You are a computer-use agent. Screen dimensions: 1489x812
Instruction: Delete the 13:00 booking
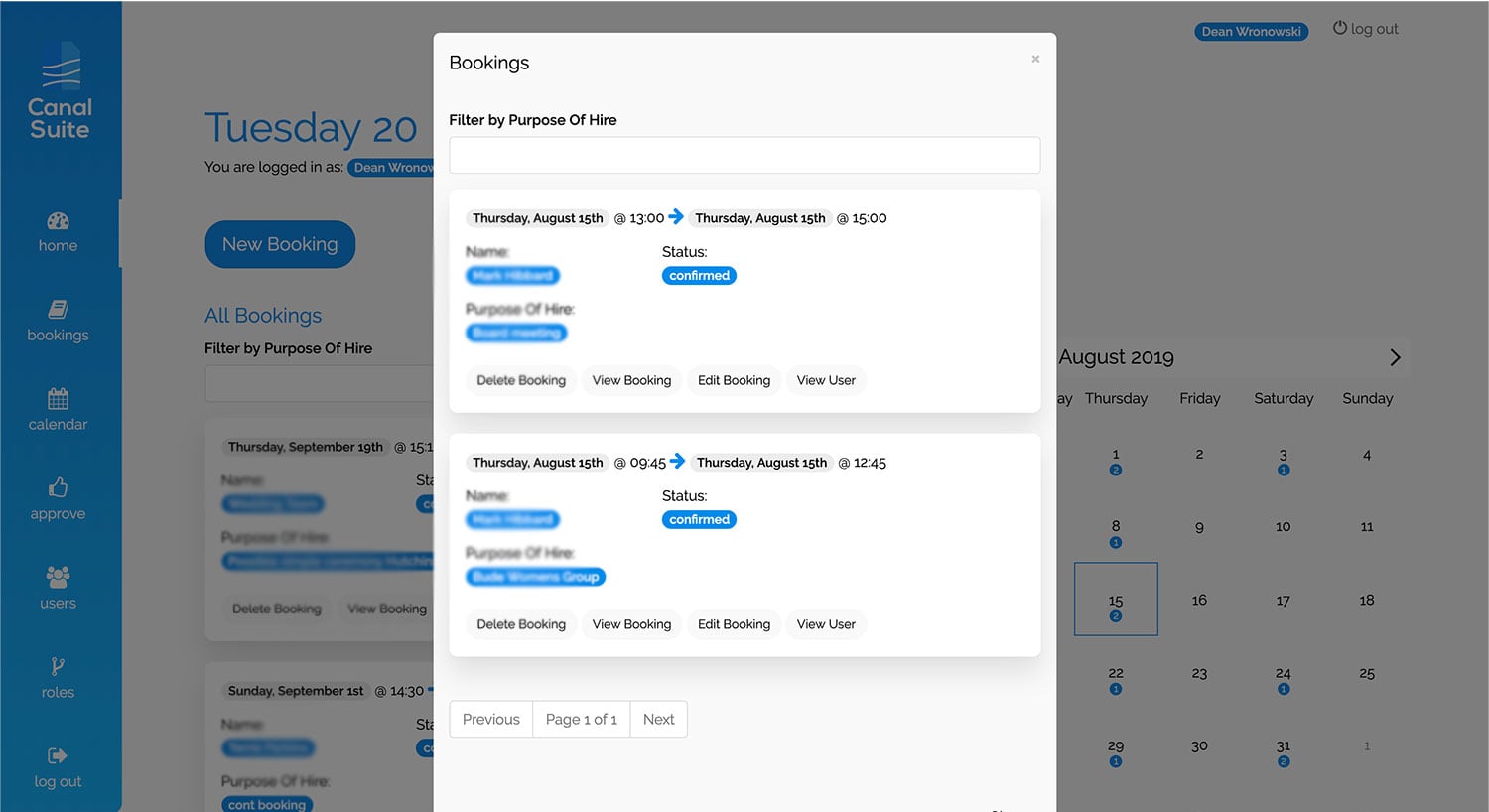[521, 380]
